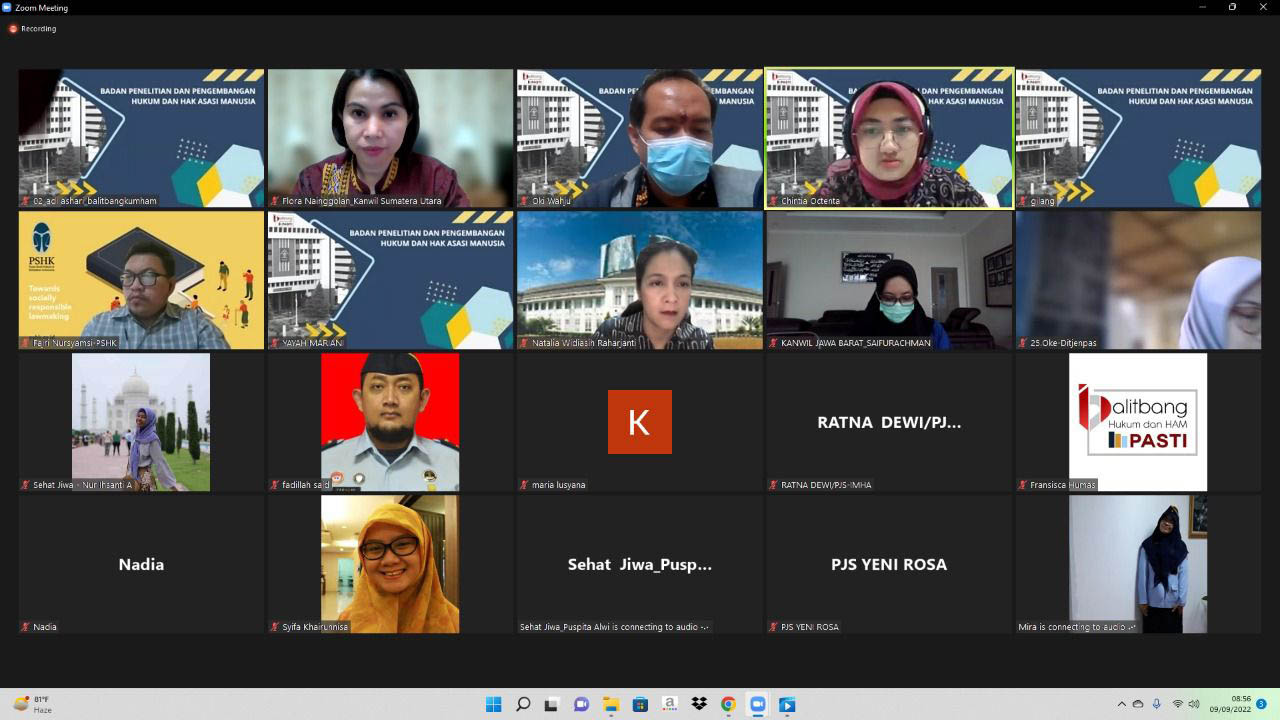Open Wi-Fi network tray icon

point(1177,704)
